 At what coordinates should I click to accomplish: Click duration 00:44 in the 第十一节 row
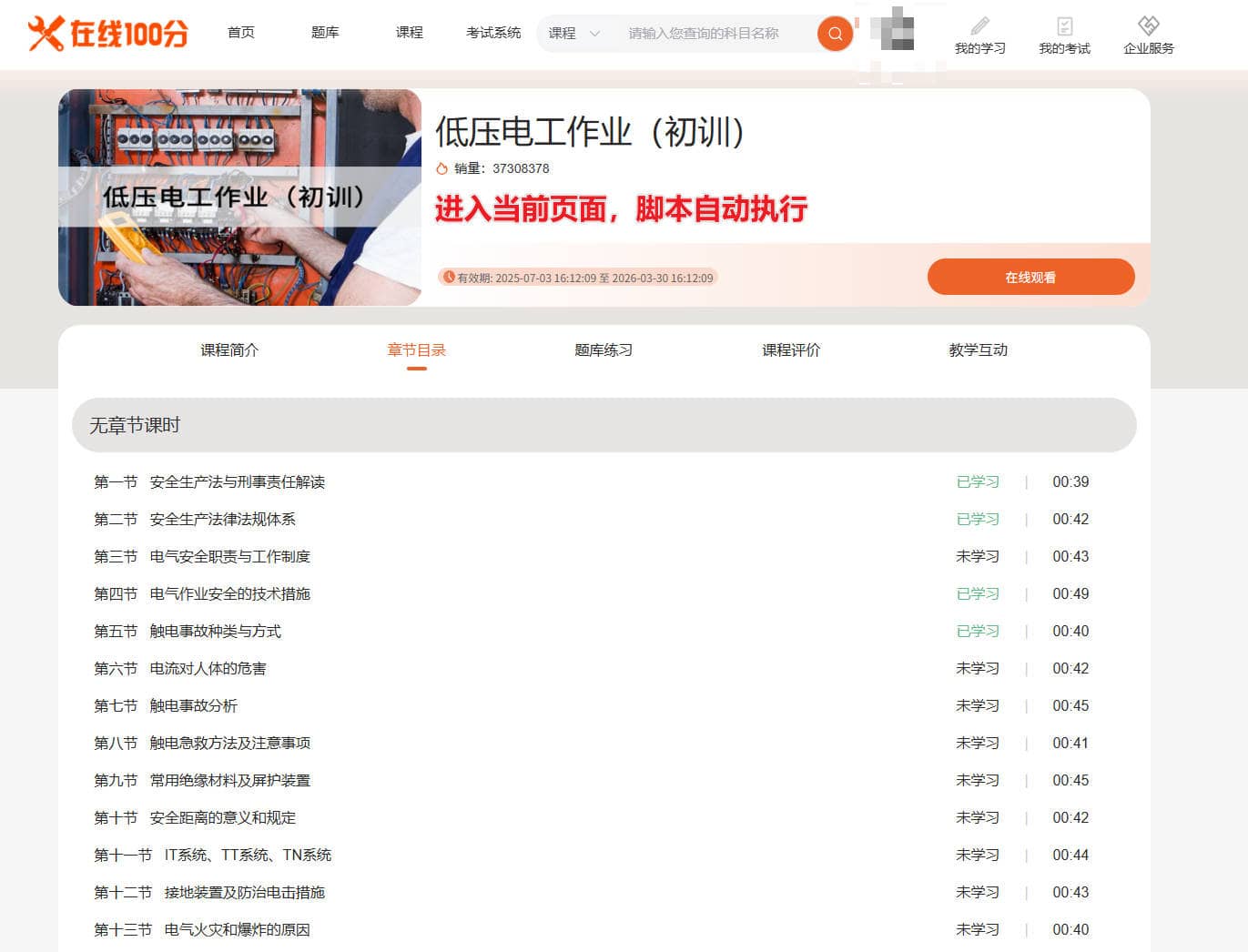(x=1070, y=856)
